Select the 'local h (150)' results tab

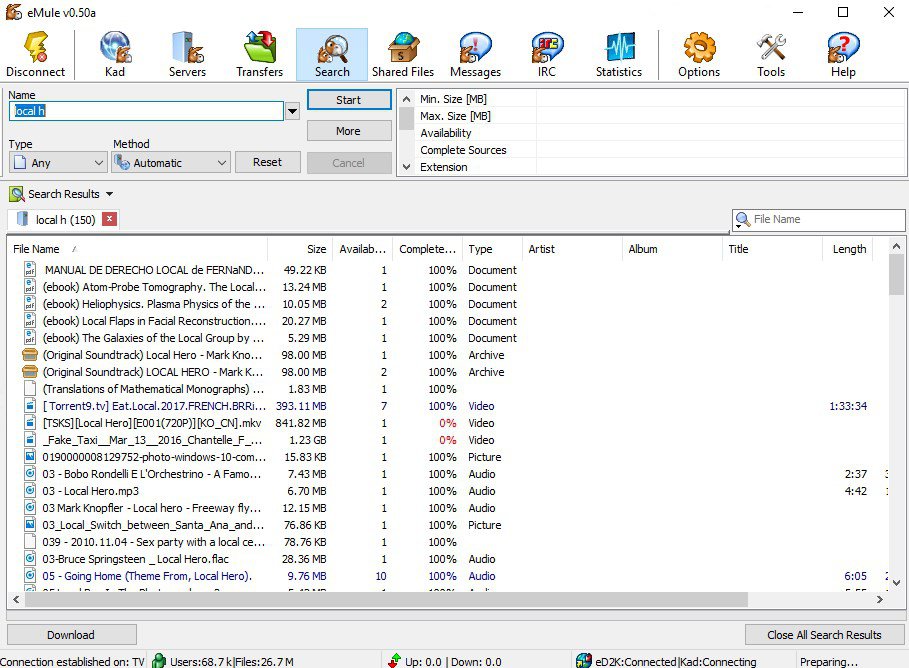65,219
